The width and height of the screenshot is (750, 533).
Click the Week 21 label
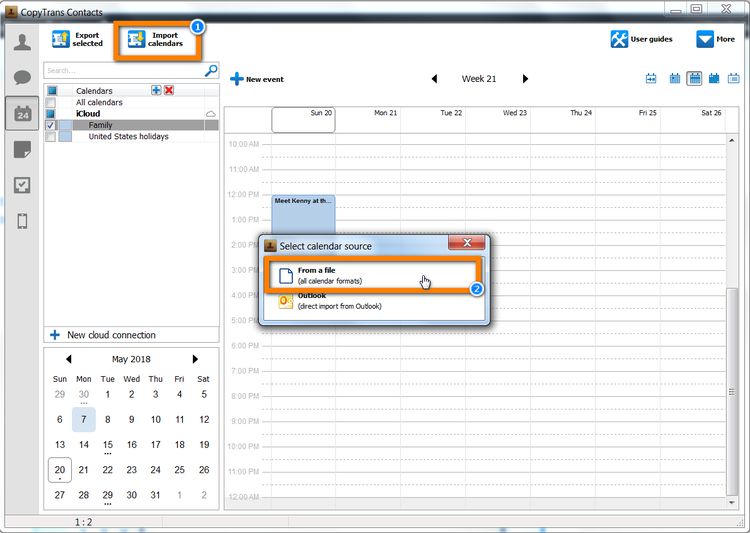(479, 78)
